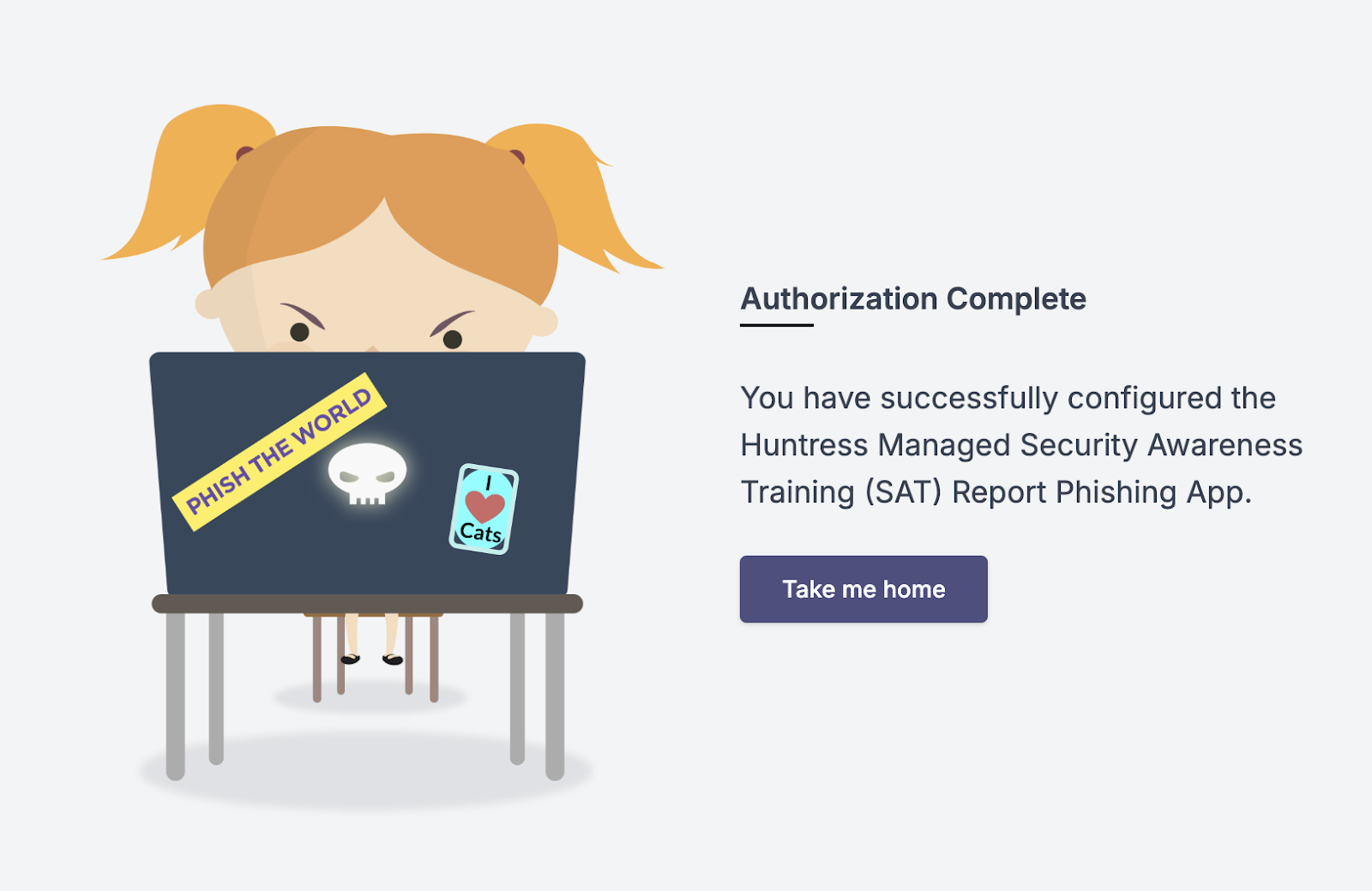Click the girl's left pigtail

[x=184, y=184]
